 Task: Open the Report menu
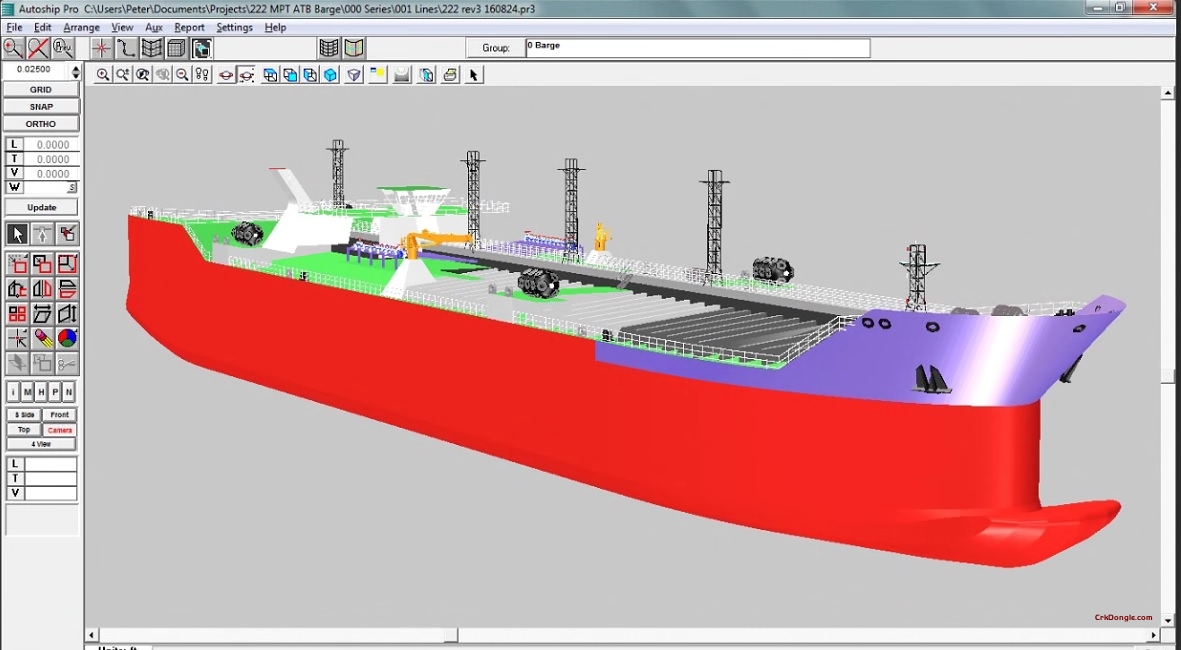coord(188,27)
